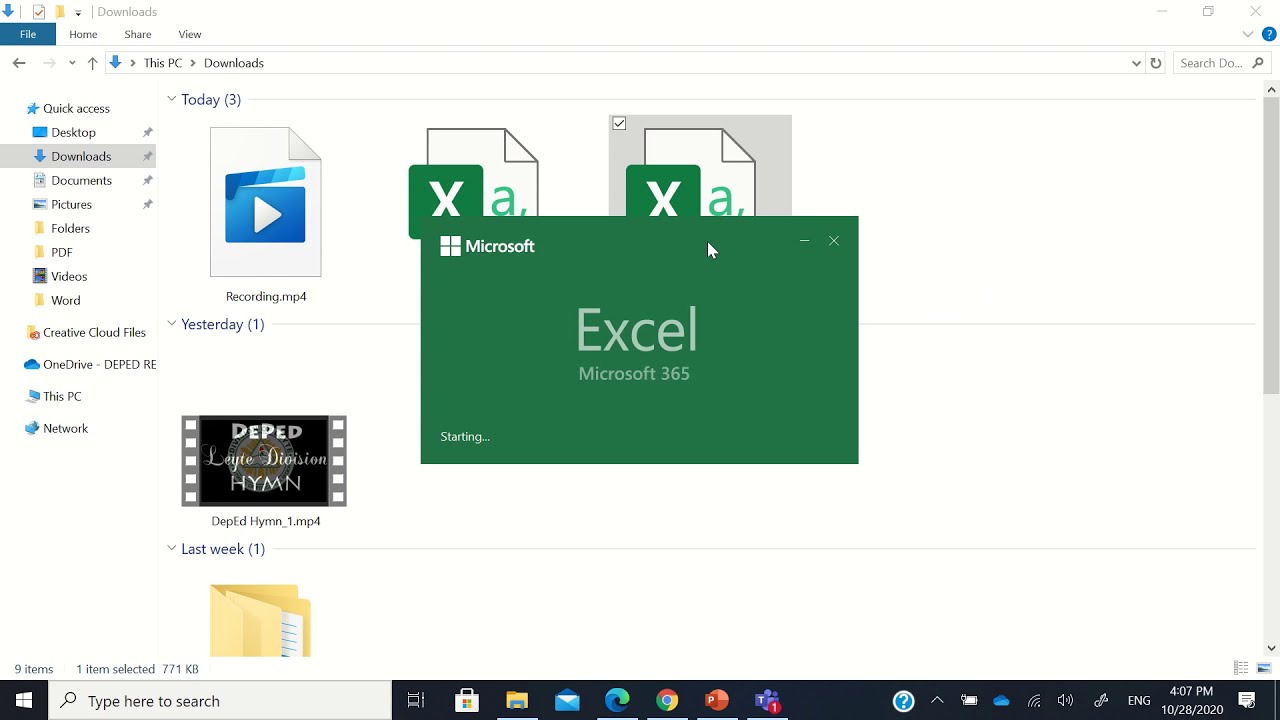
Task: Launch Google Chrome from the taskbar
Action: point(667,701)
